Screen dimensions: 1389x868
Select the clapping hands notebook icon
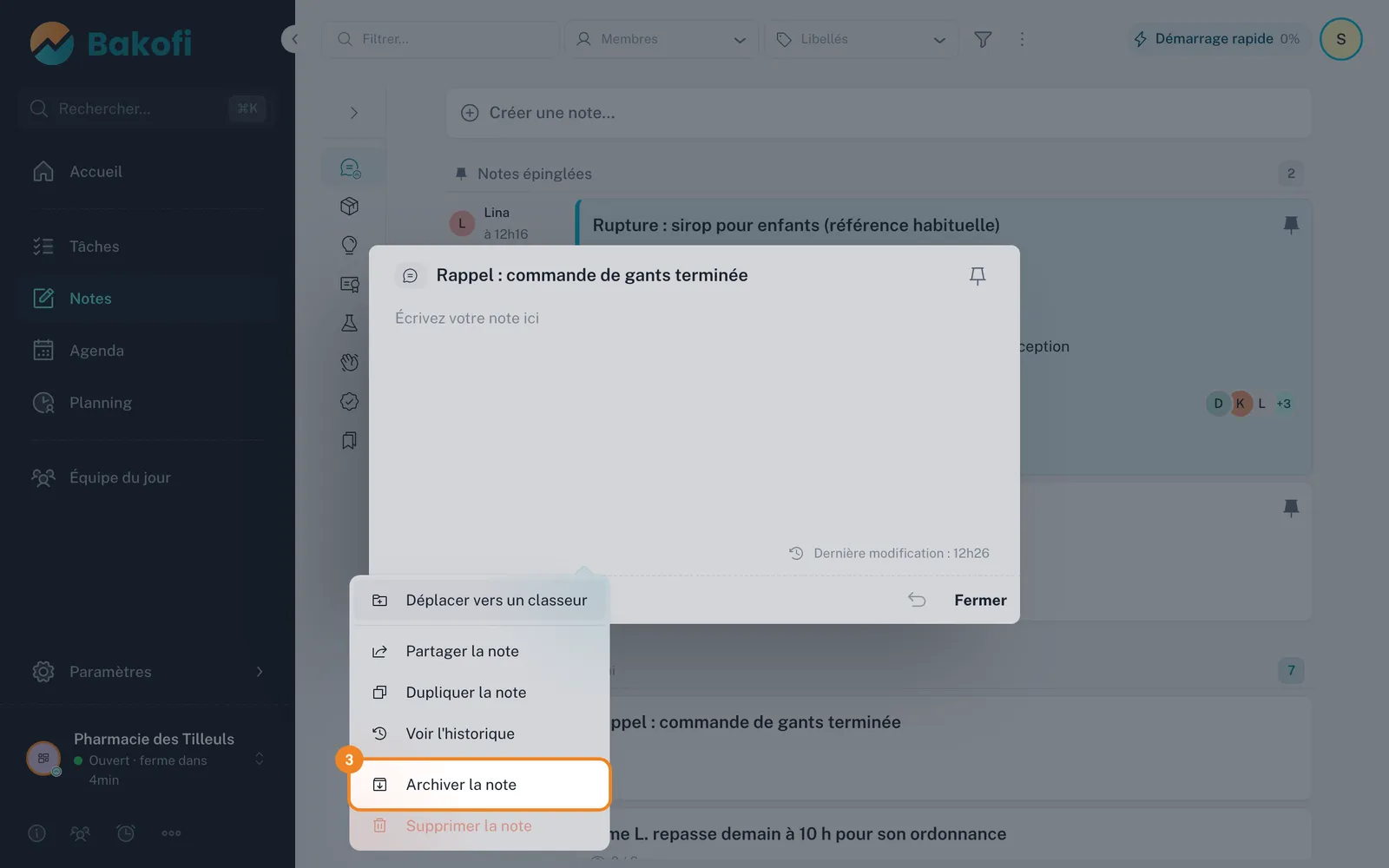click(x=349, y=363)
